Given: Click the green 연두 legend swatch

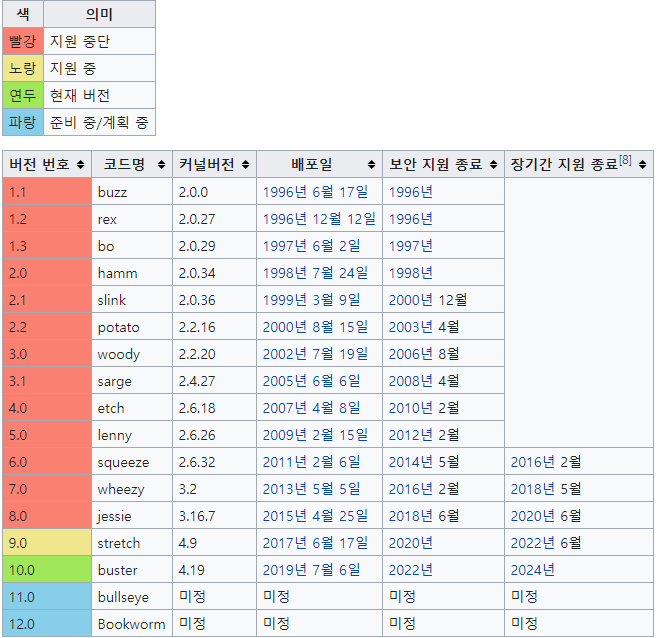Looking at the screenshot, I should click(23, 95).
